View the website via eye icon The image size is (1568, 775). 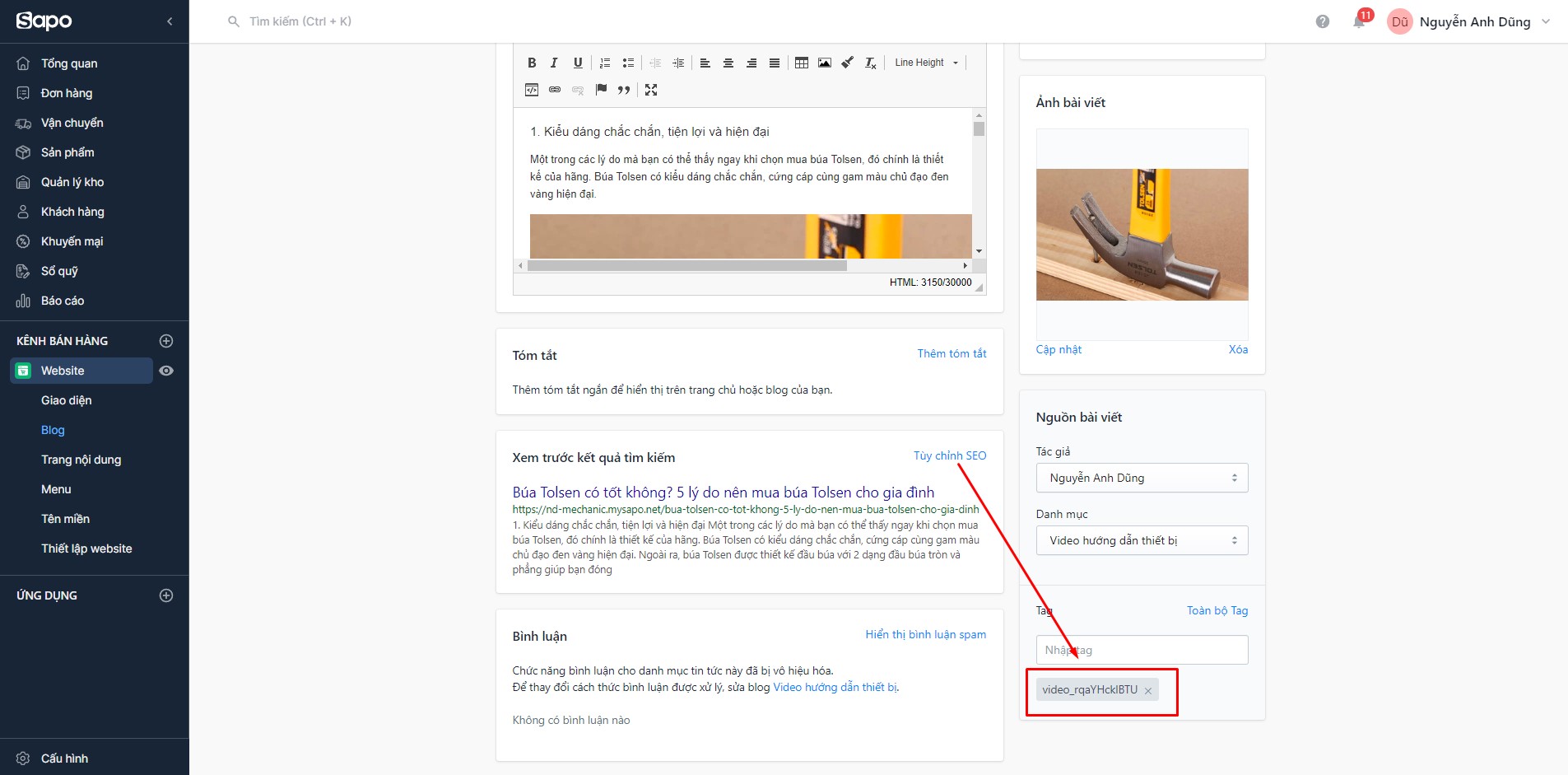(x=166, y=371)
